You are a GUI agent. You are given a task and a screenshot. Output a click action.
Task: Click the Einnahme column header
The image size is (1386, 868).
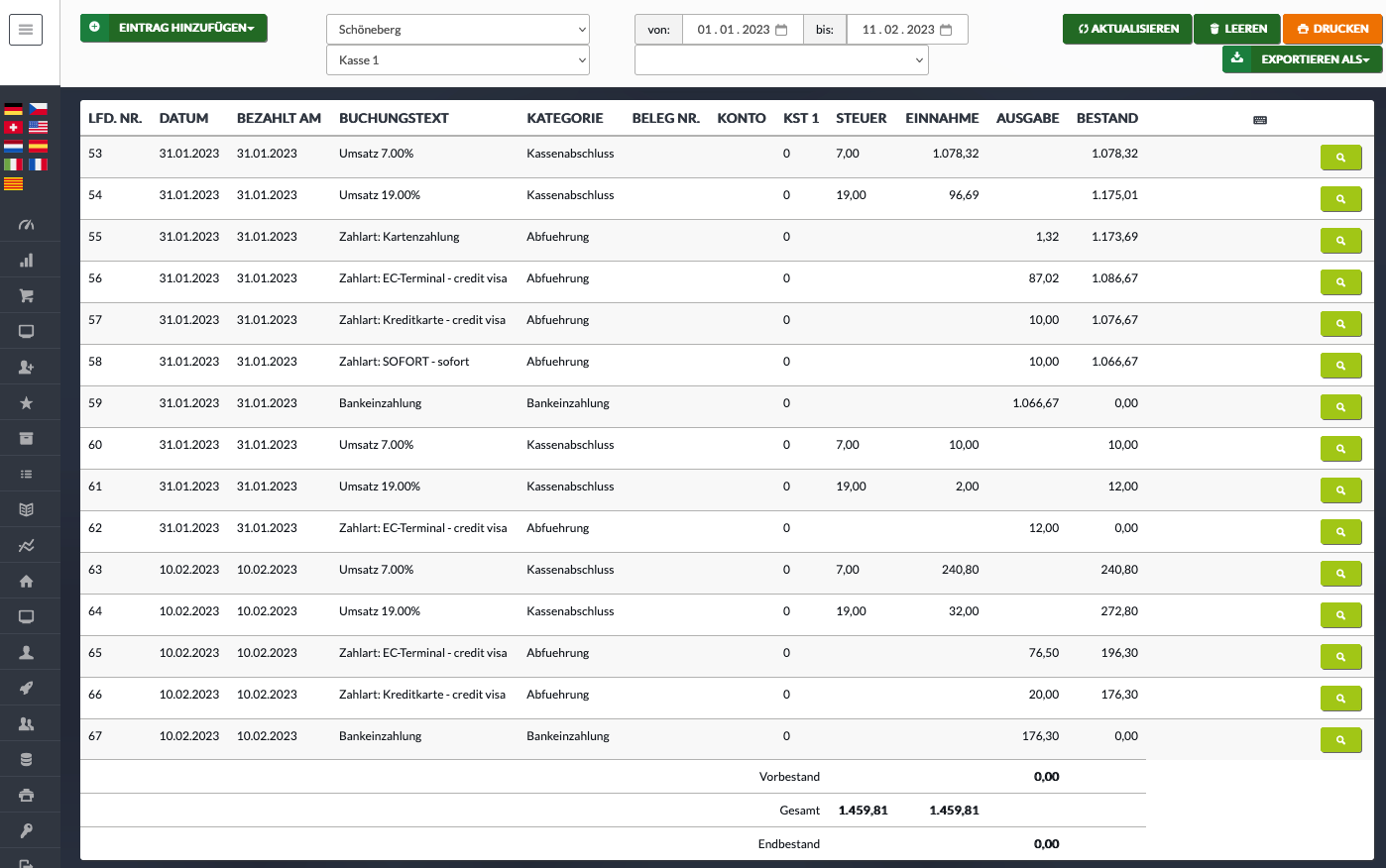click(942, 118)
